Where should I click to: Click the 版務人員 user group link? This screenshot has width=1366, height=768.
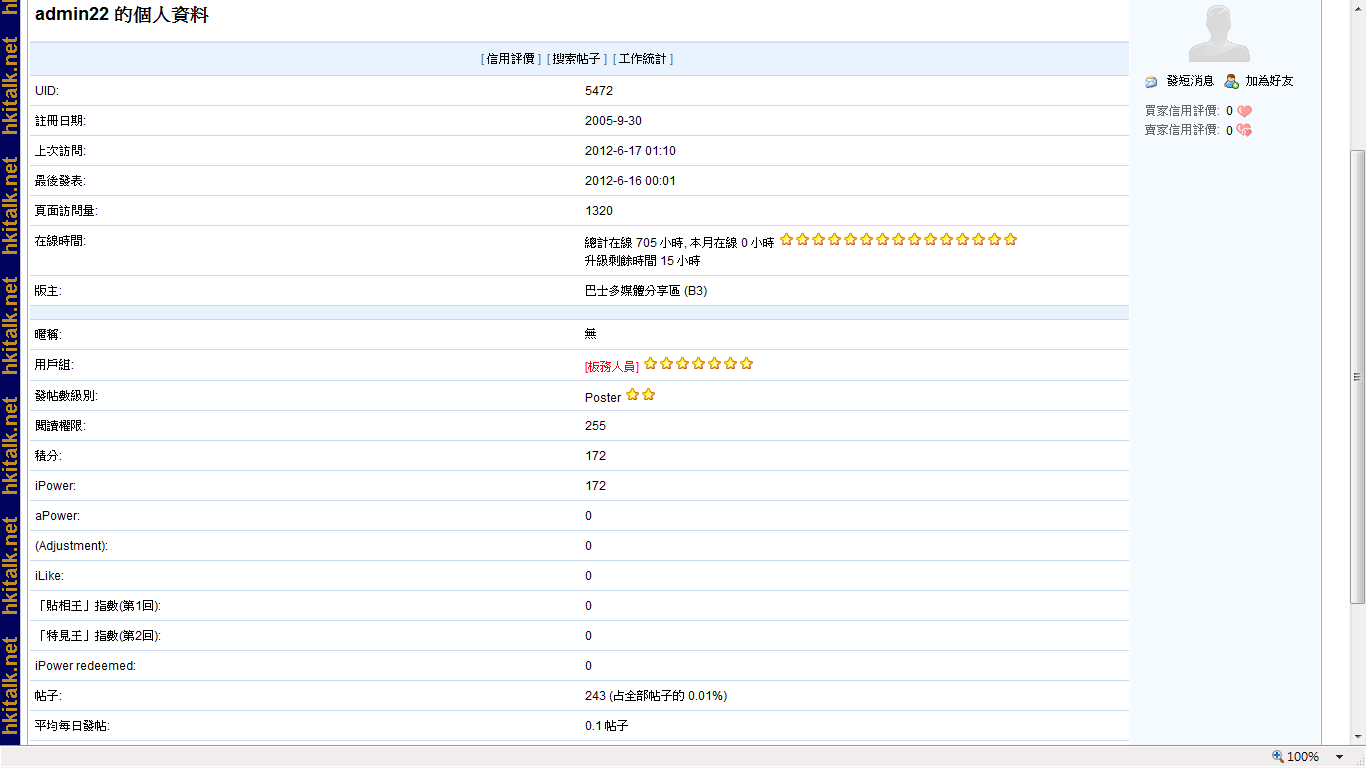[612, 367]
